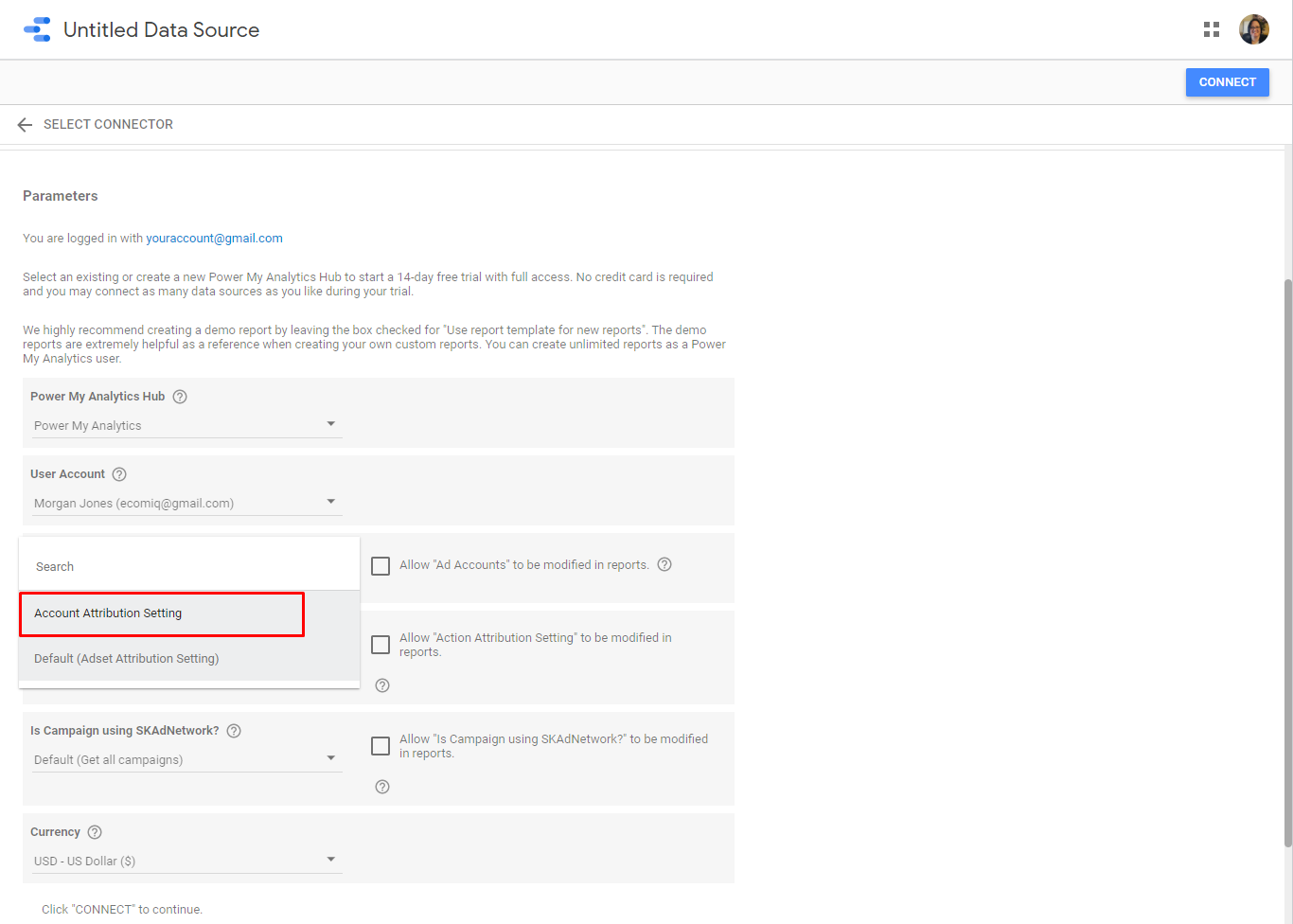
Task: Click the Search field in dropdown list
Action: pyautogui.click(x=189, y=566)
